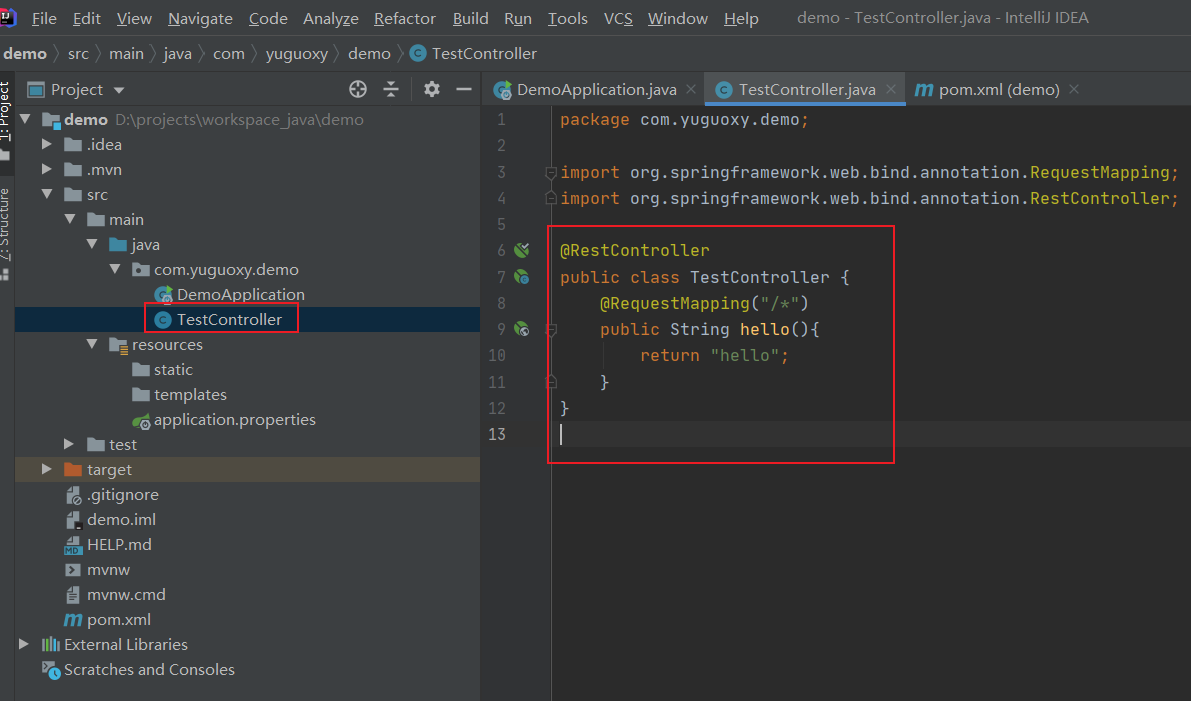Click the mvnw script file icon
The height and width of the screenshot is (701, 1191).
[73, 570]
